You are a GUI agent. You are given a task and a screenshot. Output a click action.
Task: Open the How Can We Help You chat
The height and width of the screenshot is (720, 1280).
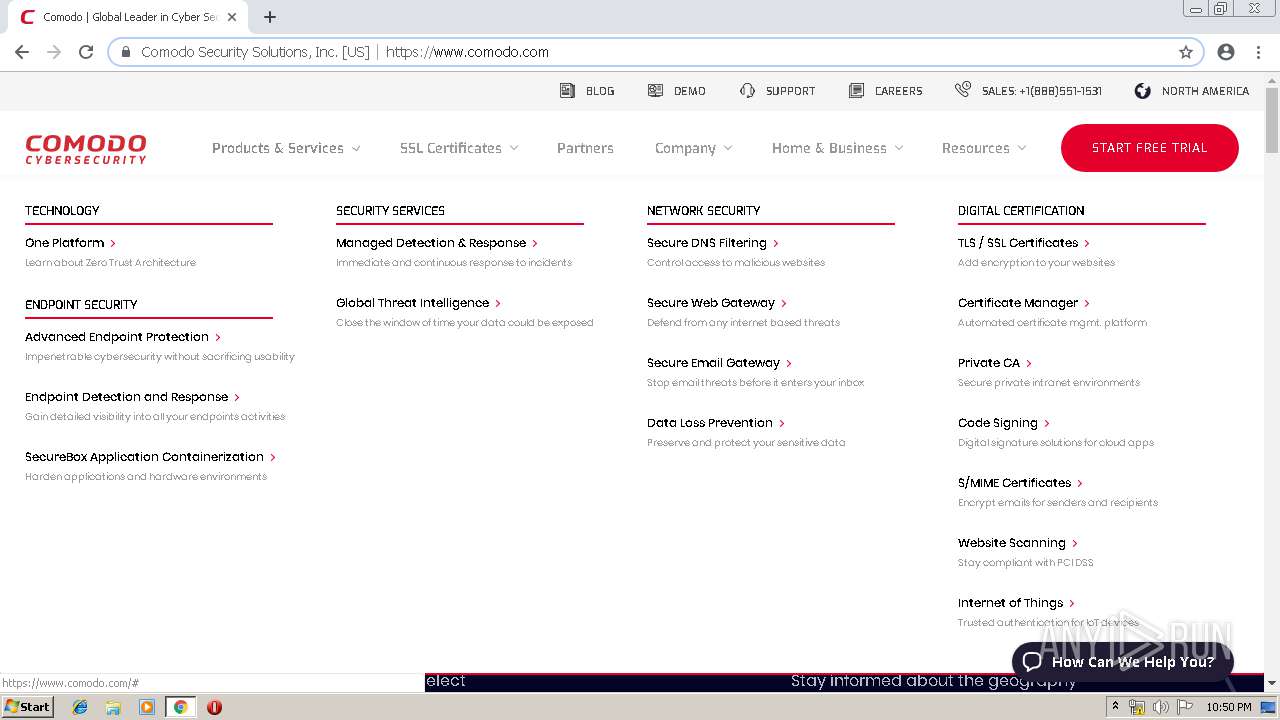[x=1123, y=662]
